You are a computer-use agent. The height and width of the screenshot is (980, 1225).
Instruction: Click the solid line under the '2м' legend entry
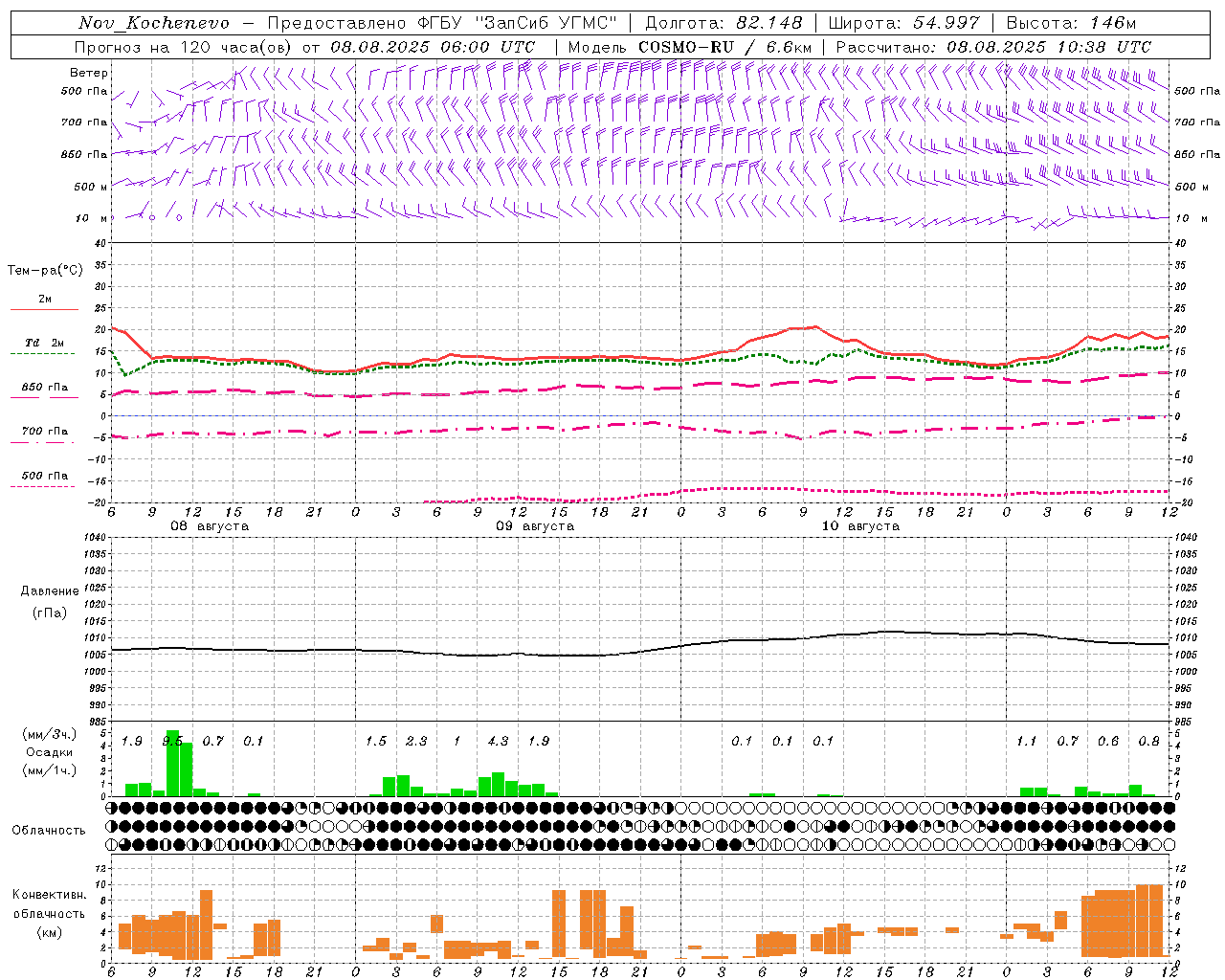pos(44,309)
